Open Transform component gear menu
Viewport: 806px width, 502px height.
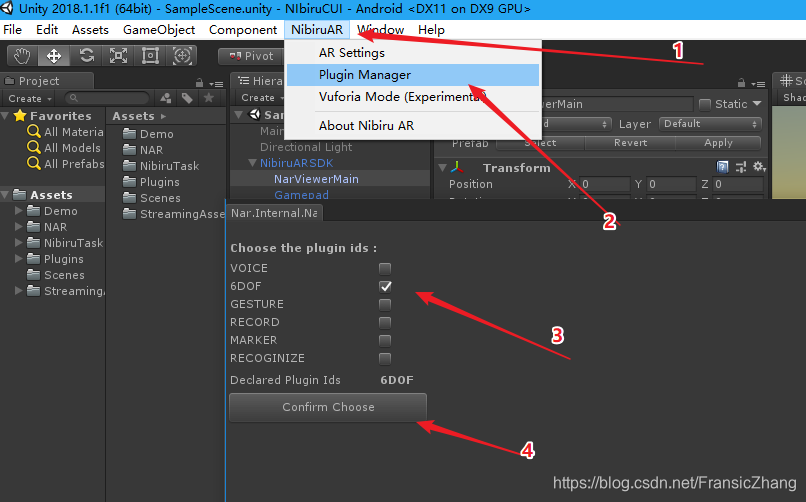pyautogui.click(x=759, y=166)
